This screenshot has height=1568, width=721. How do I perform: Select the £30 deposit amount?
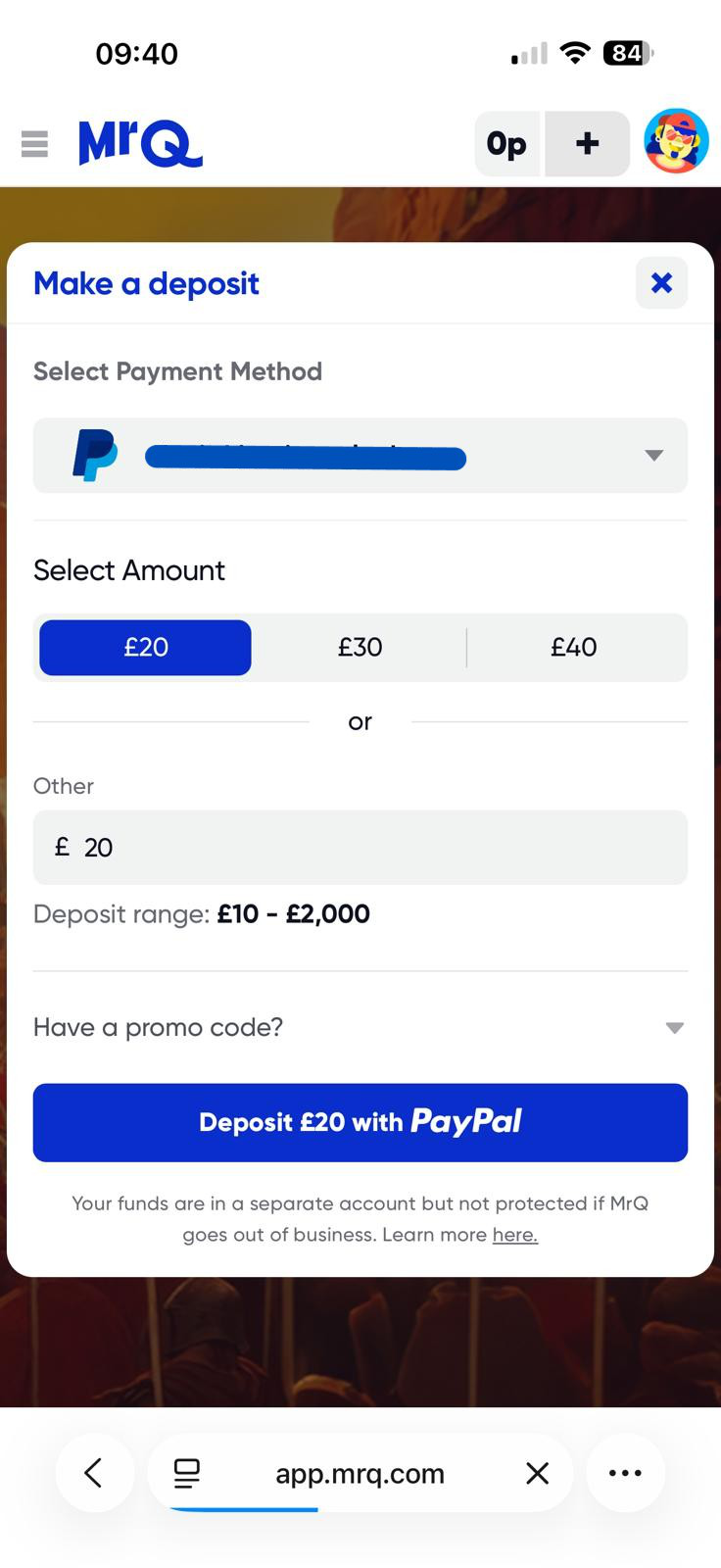[360, 647]
